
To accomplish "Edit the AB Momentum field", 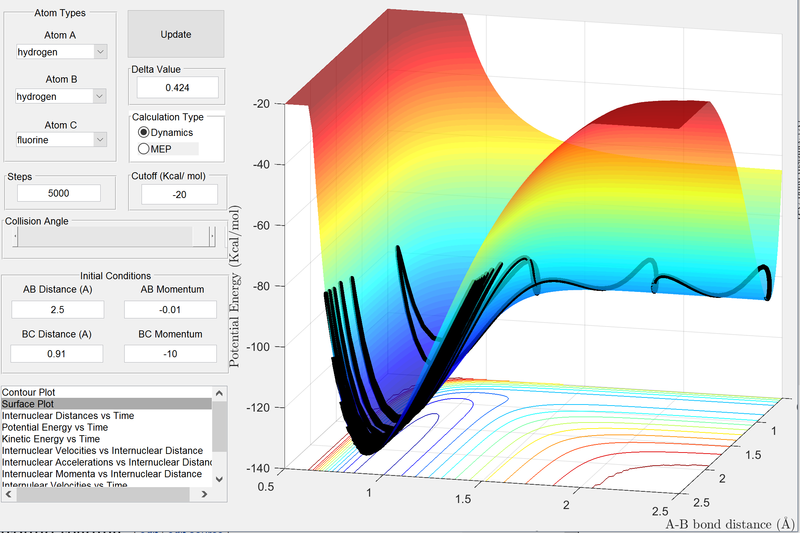I will pos(170,310).
